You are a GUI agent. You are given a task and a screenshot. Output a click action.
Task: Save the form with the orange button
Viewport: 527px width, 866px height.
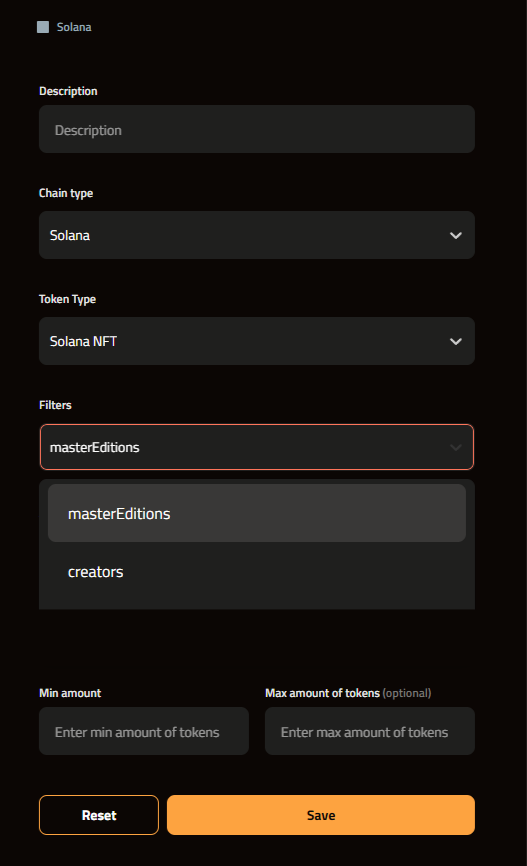coord(321,815)
